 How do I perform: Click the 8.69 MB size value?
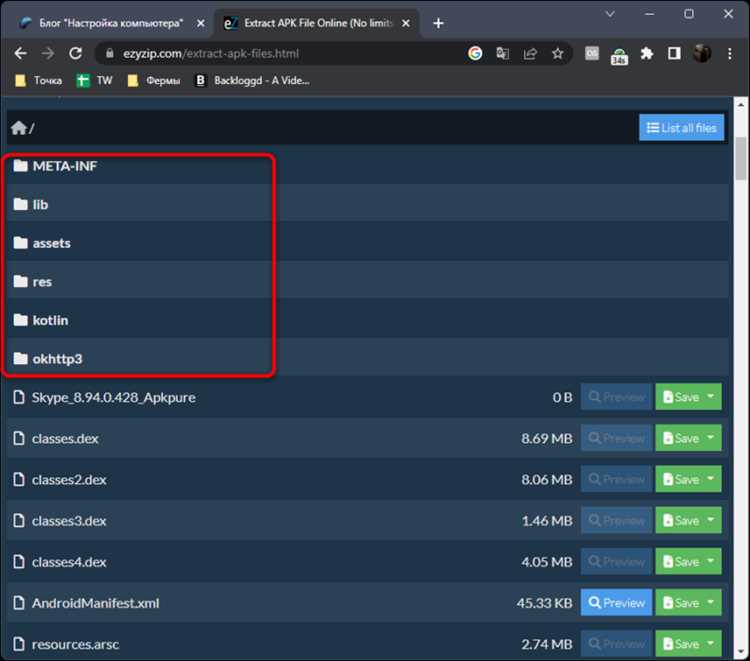click(x=547, y=439)
